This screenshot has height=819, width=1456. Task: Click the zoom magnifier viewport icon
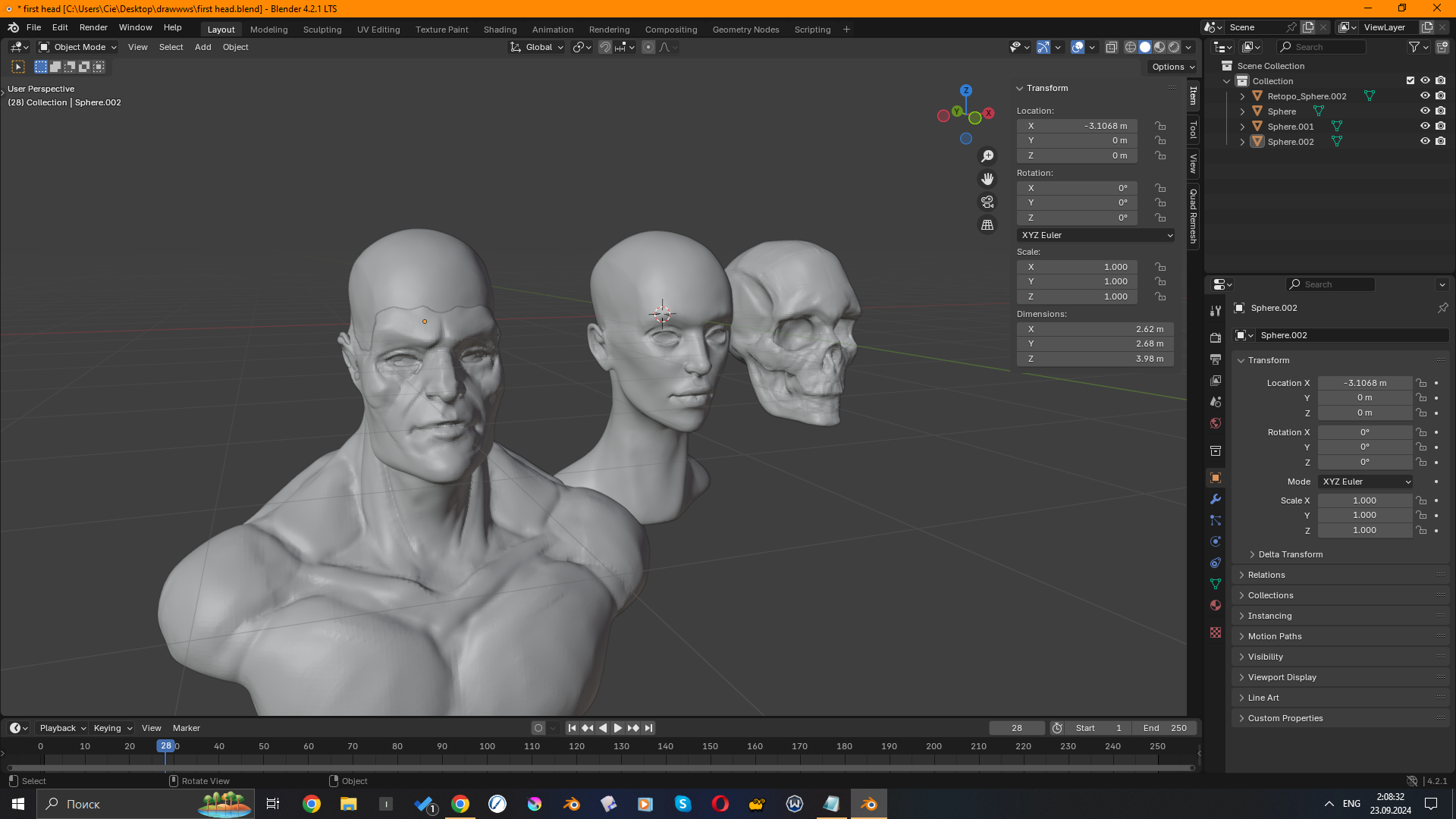pyautogui.click(x=987, y=156)
